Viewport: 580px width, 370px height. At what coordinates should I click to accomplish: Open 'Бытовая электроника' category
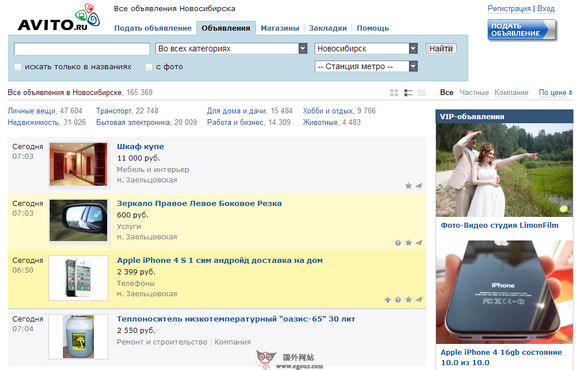tap(133, 122)
